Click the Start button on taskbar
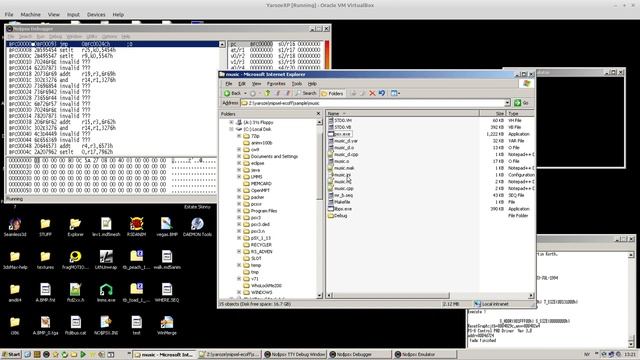The image size is (640, 360). tap(11, 354)
